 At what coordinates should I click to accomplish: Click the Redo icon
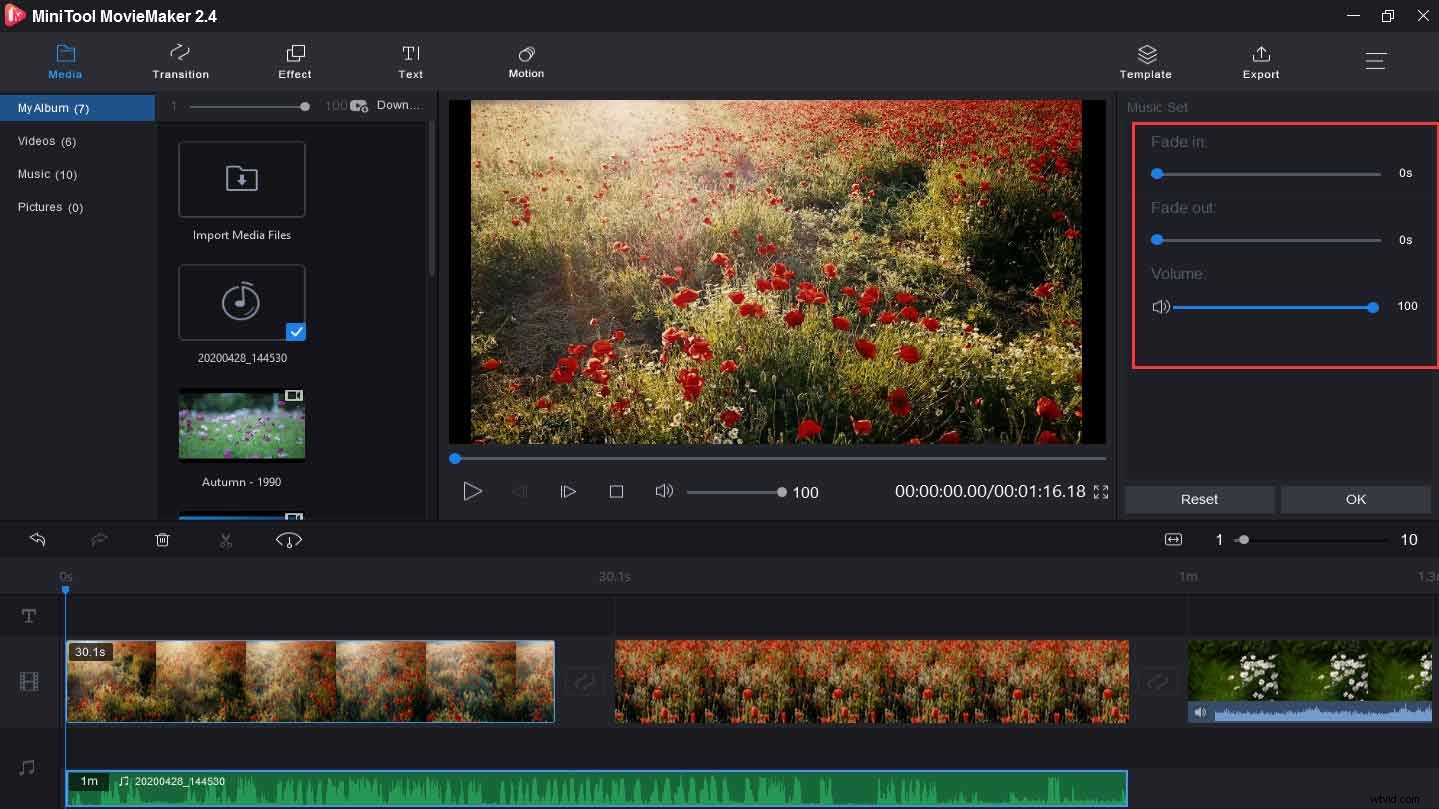(99, 539)
